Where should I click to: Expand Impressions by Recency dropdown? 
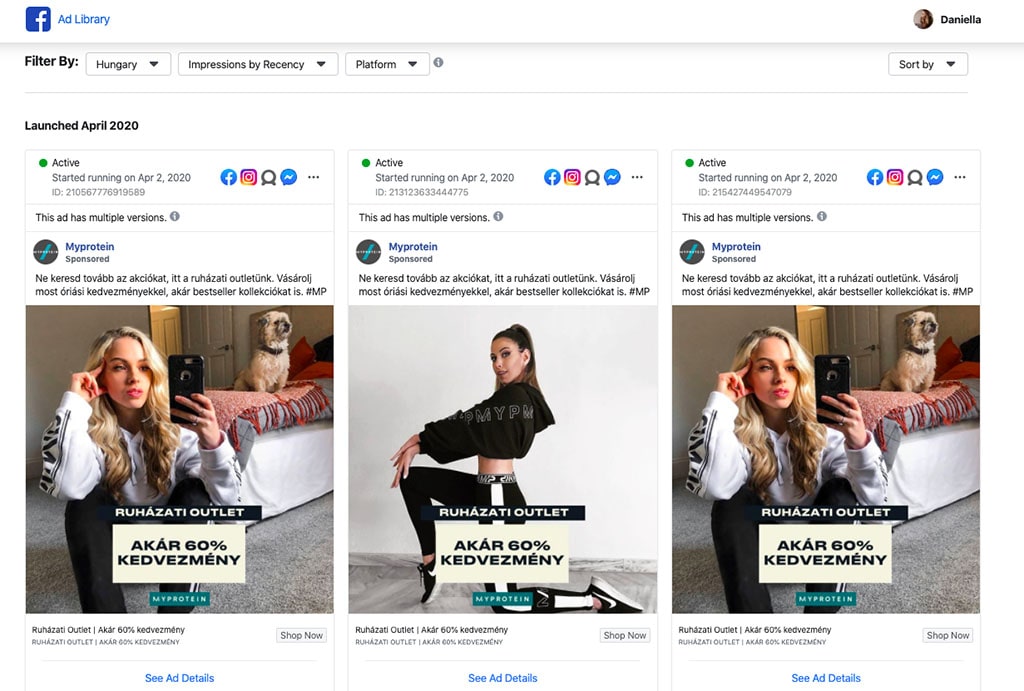258,64
